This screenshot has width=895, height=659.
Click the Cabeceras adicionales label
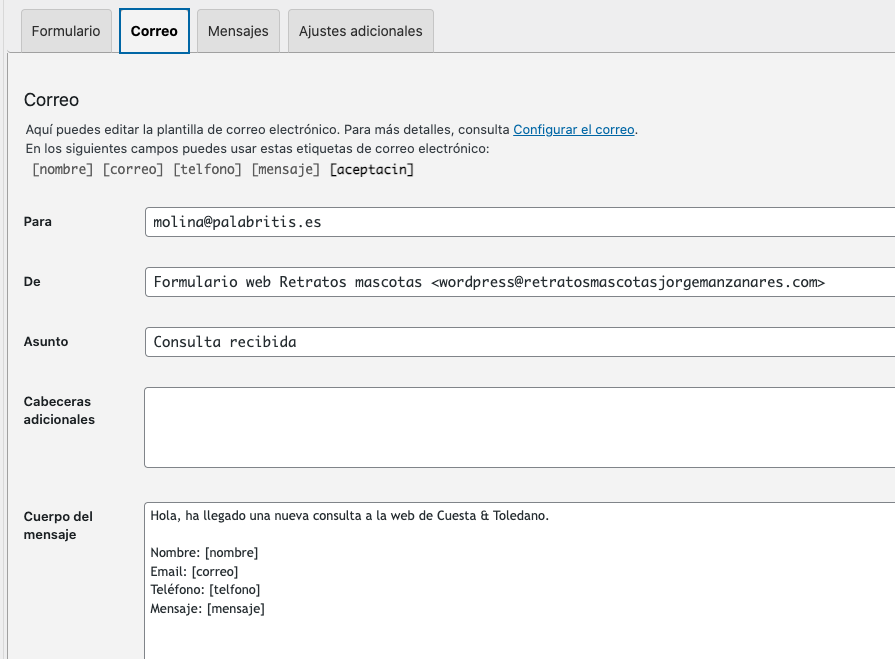coord(59,410)
